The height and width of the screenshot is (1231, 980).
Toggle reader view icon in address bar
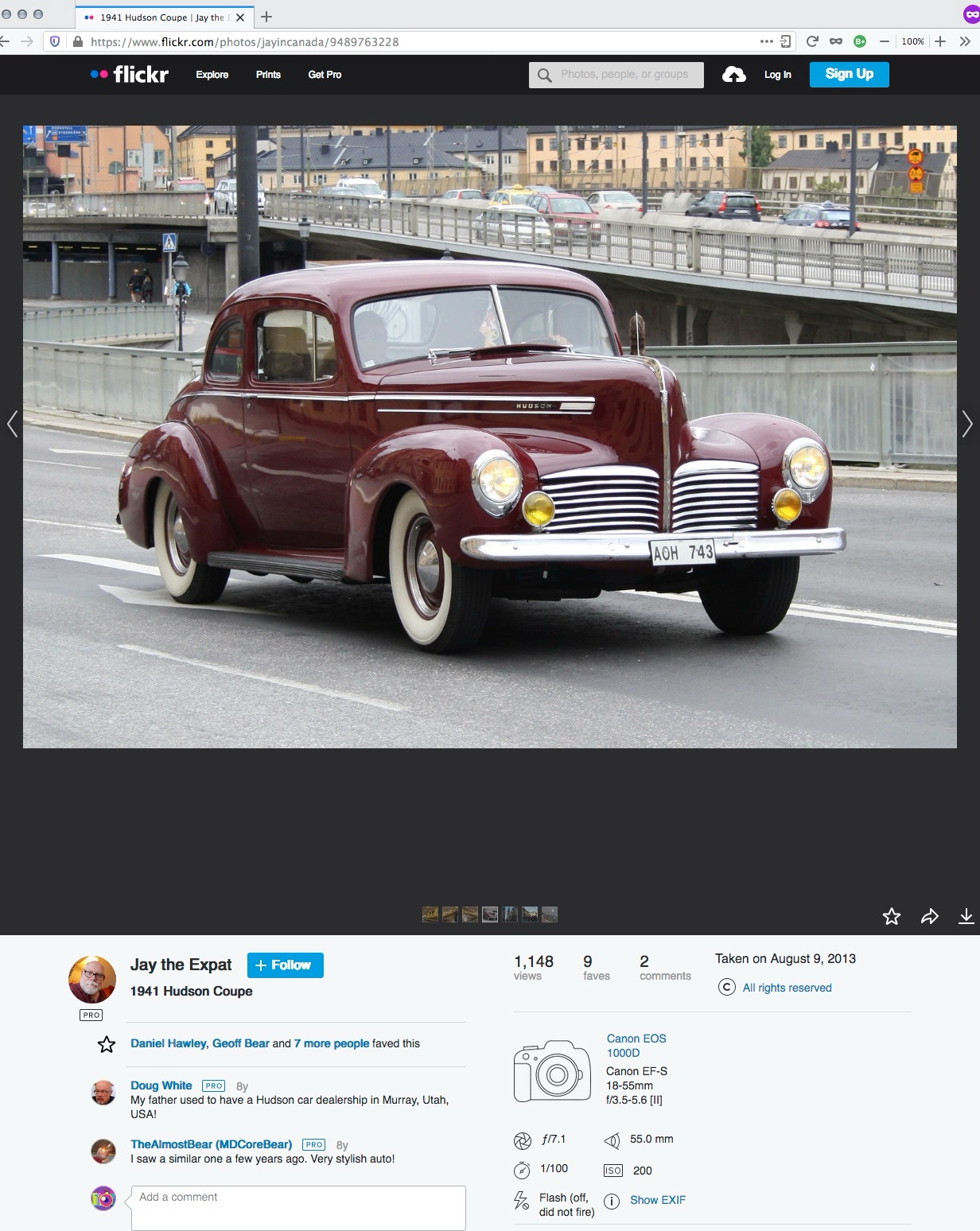786,41
